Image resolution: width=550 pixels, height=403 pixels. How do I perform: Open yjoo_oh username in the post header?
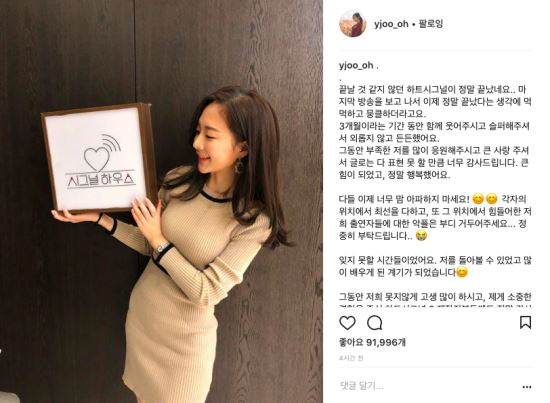(391, 24)
